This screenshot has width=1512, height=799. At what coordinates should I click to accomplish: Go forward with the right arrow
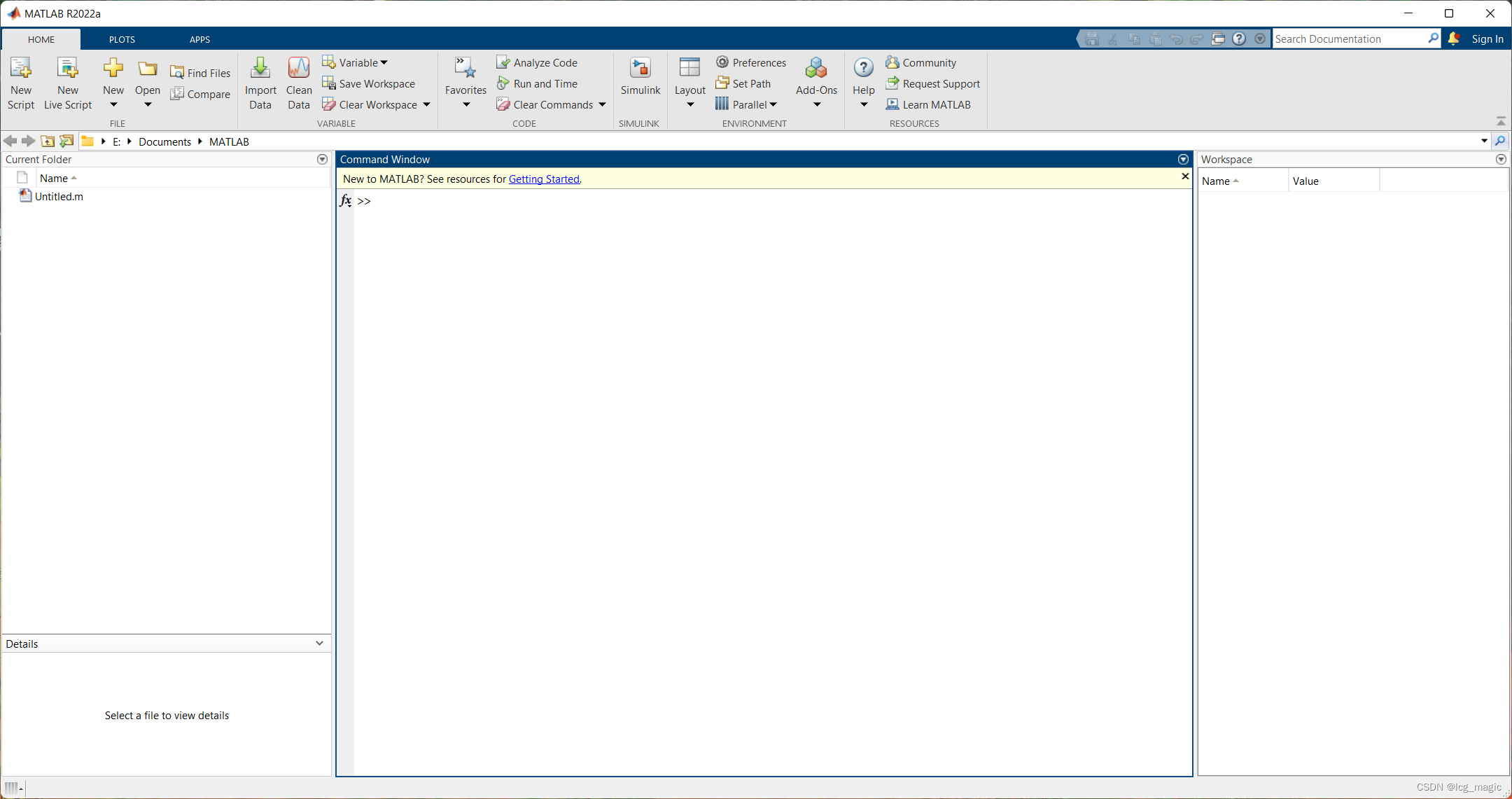(x=29, y=141)
